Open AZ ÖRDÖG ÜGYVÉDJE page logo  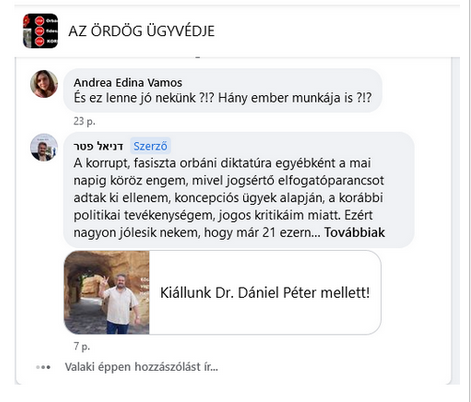(x=40, y=31)
